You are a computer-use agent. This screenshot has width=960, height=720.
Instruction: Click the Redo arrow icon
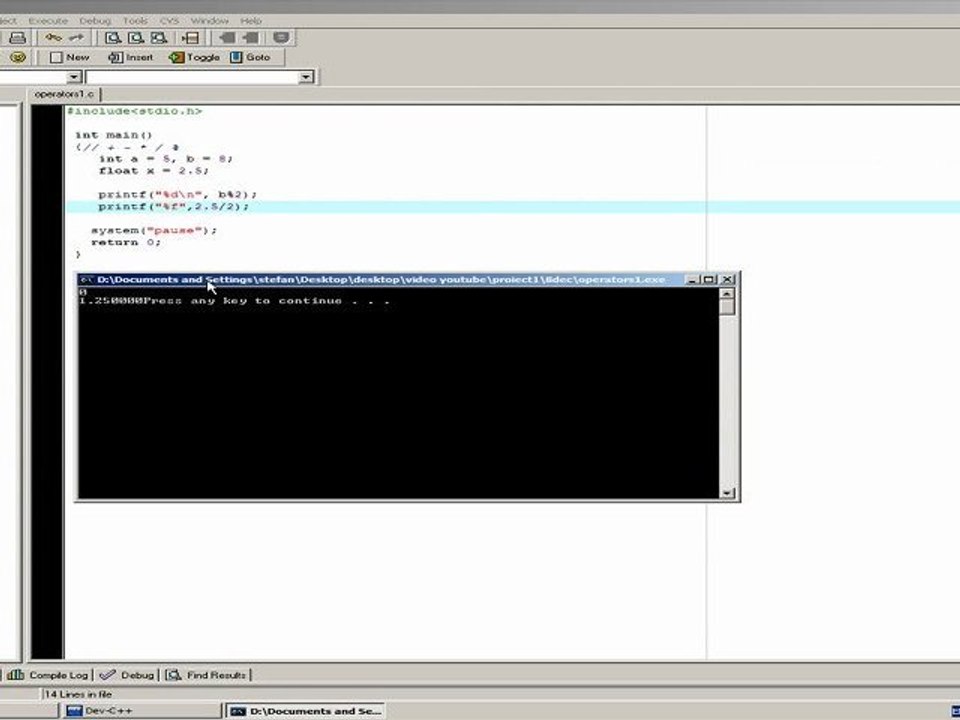pos(76,38)
